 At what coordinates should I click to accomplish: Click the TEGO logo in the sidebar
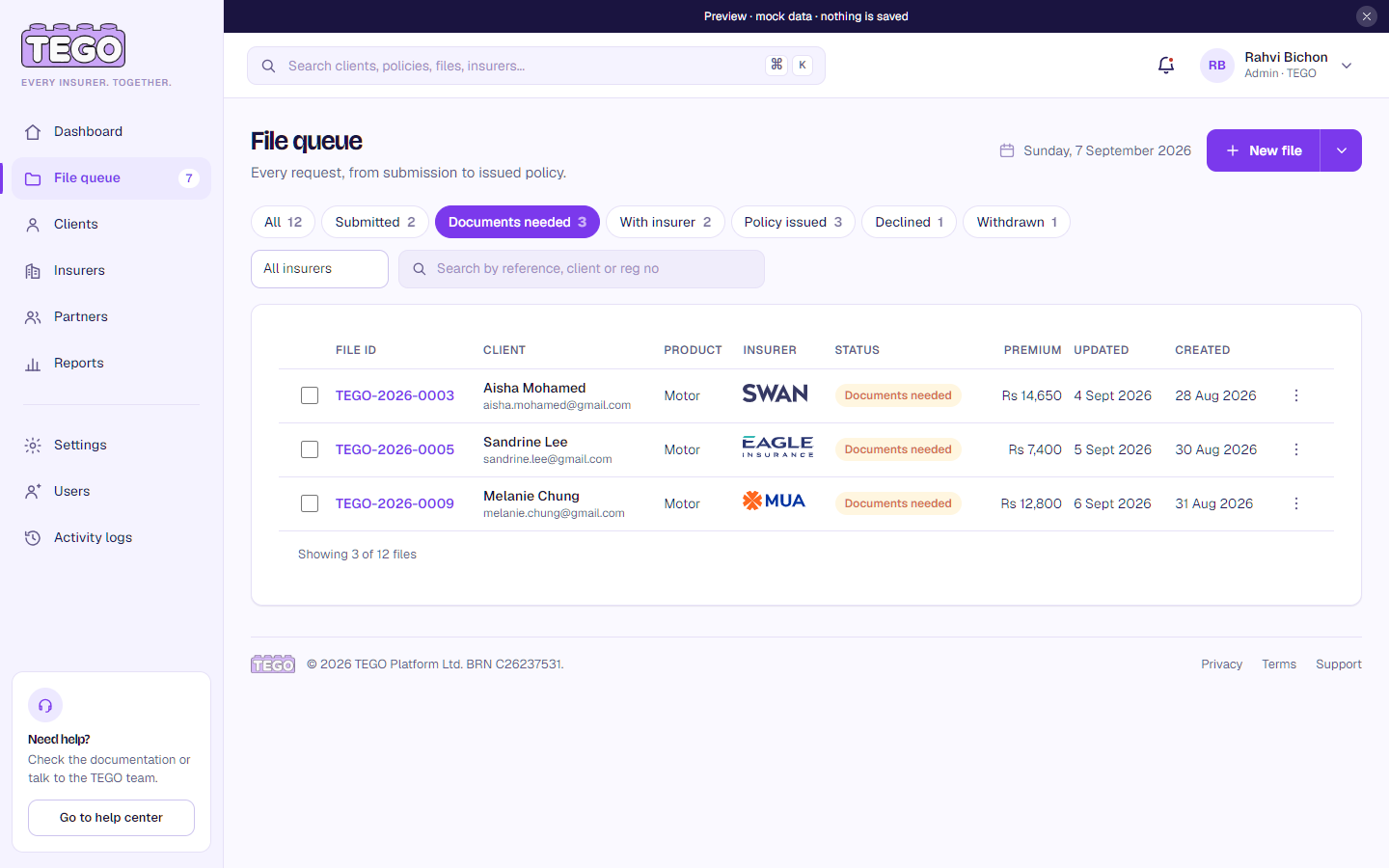point(73,45)
